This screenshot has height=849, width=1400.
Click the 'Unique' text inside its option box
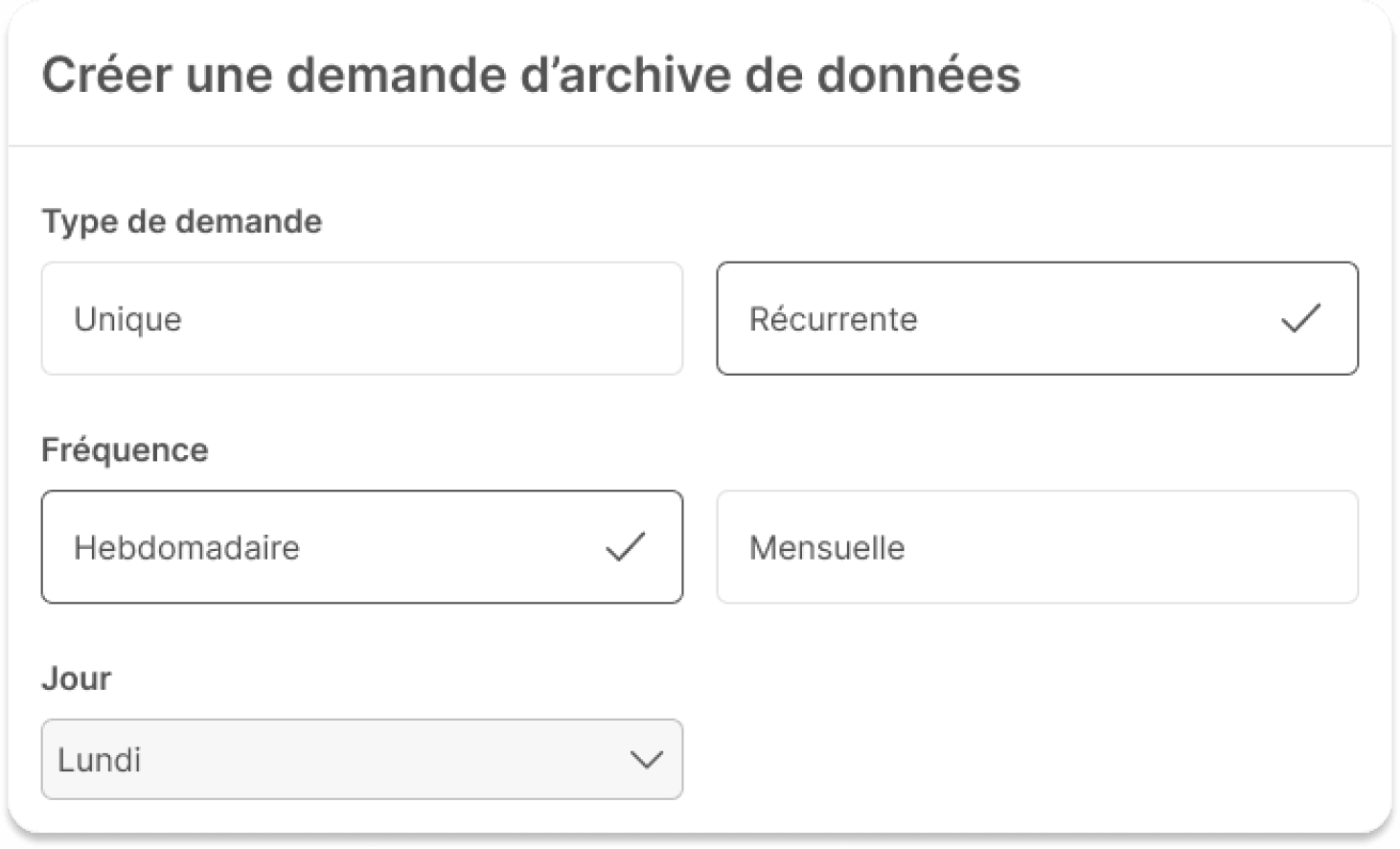coord(127,319)
